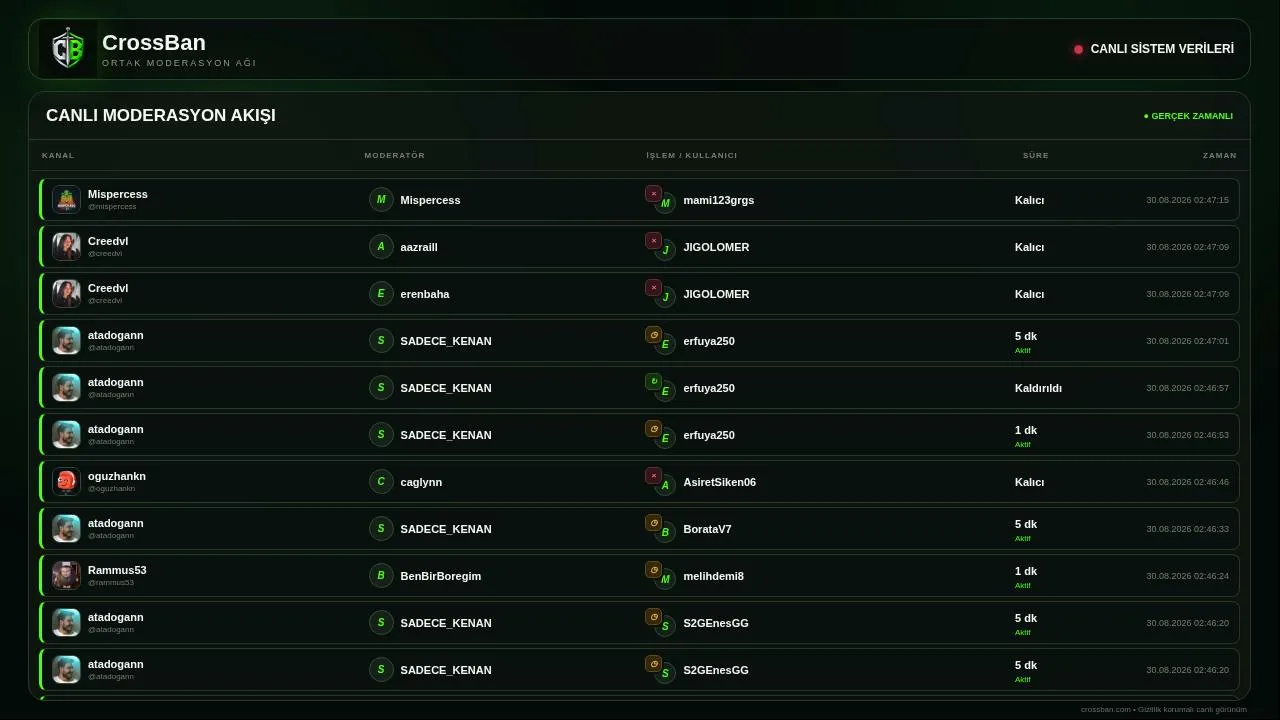Click the green unban icon beside erfuya250

click(653, 382)
